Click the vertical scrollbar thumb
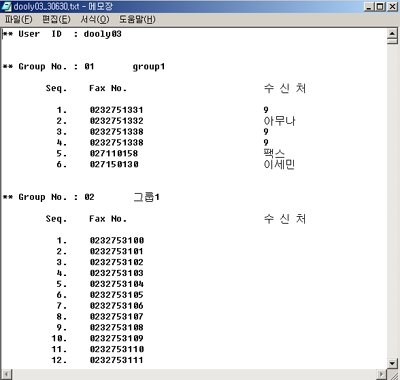400x380 pixels. click(392, 41)
